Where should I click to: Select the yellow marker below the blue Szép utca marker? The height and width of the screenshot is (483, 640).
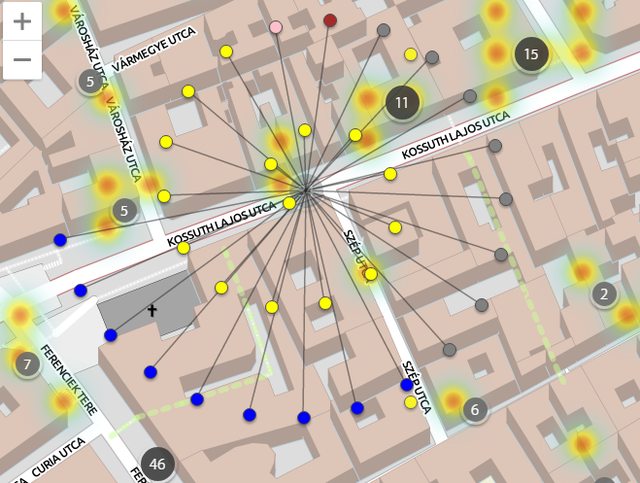(411, 403)
